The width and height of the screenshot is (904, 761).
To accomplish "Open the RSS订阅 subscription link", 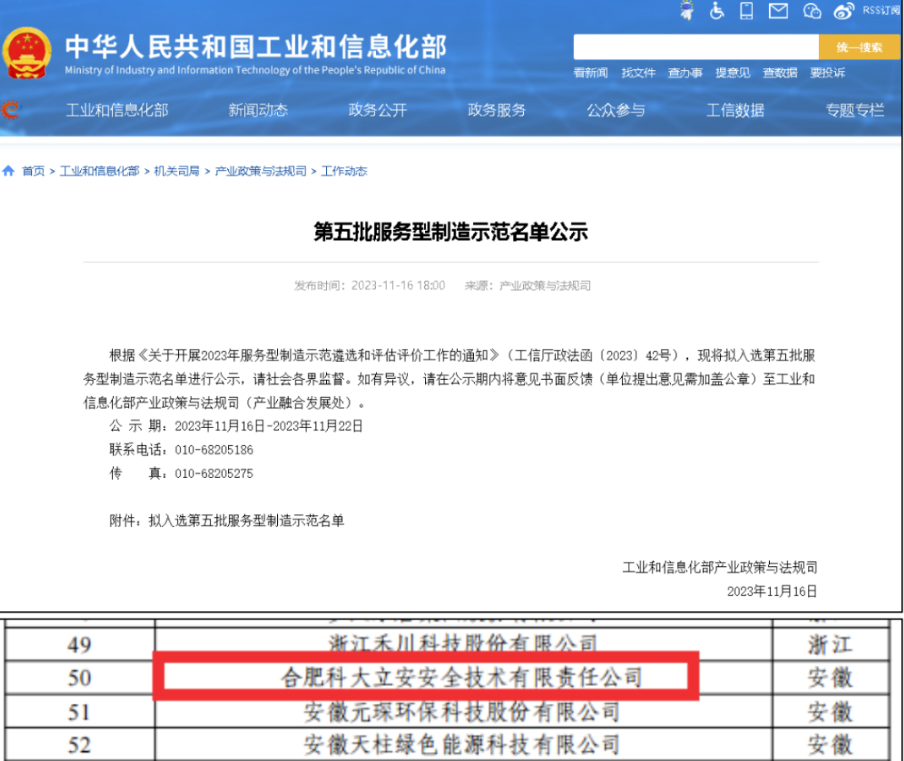I will click(877, 11).
